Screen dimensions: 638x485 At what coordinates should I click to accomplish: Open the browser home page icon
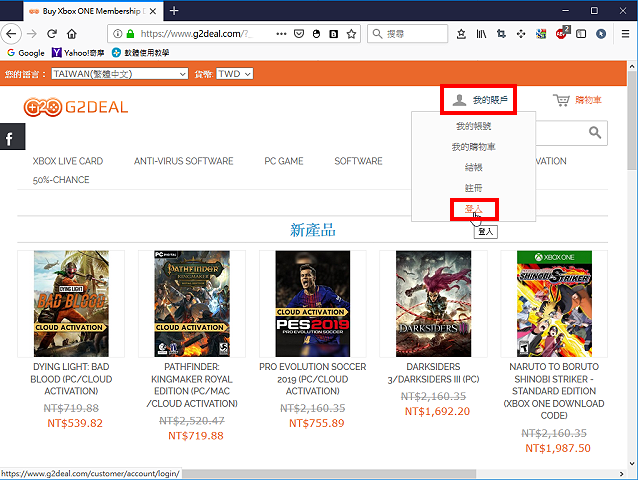coord(72,34)
